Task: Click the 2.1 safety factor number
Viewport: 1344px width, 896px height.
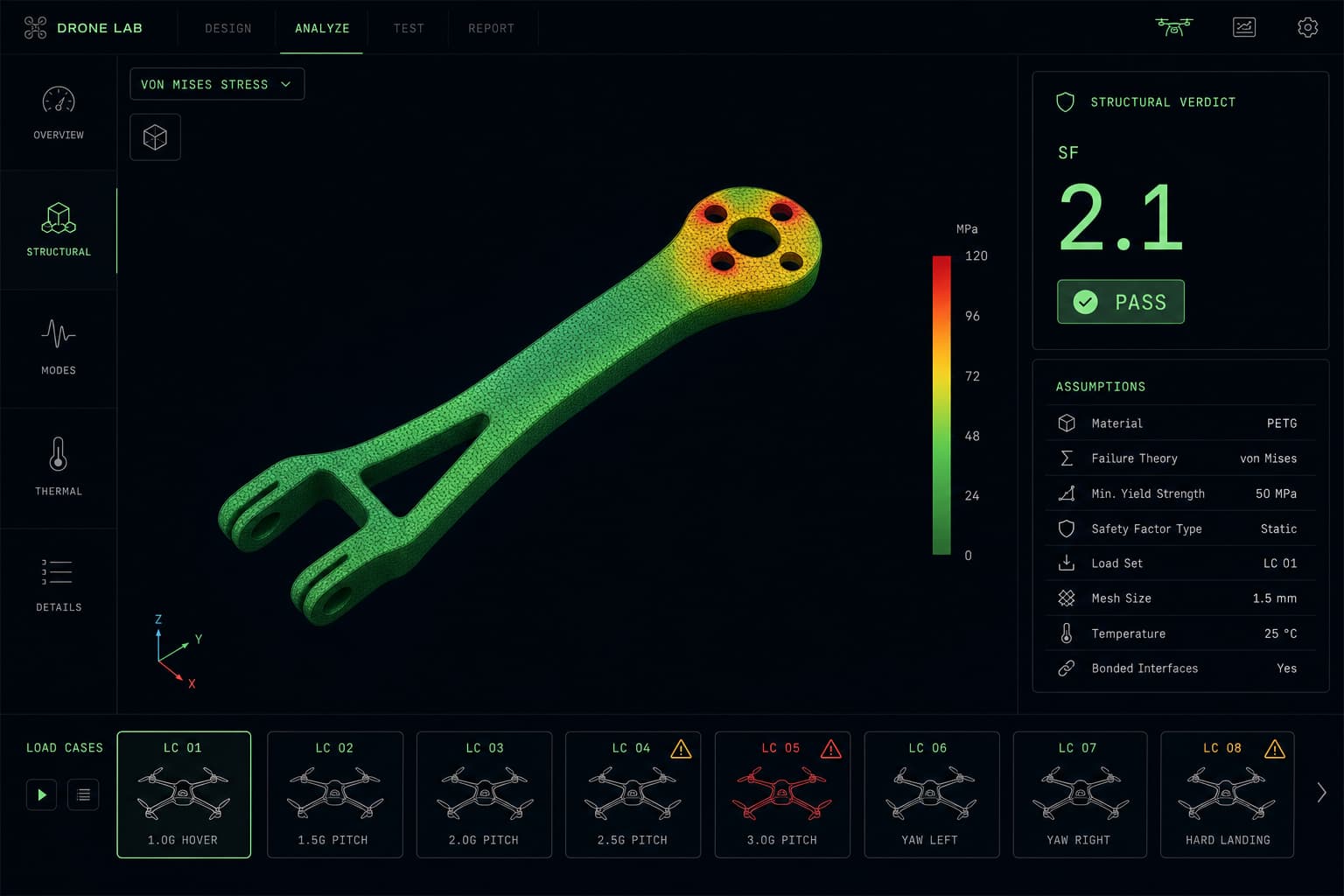Action: coord(1121,217)
